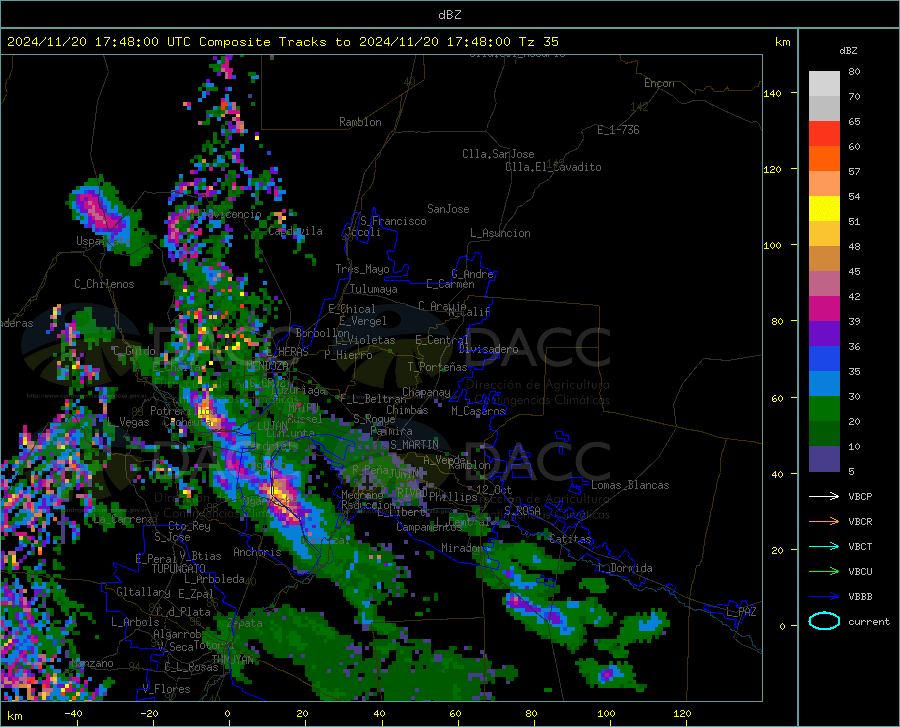Image resolution: width=900 pixels, height=727 pixels.
Task: Click the V_Flores label
Action: (x=166, y=689)
